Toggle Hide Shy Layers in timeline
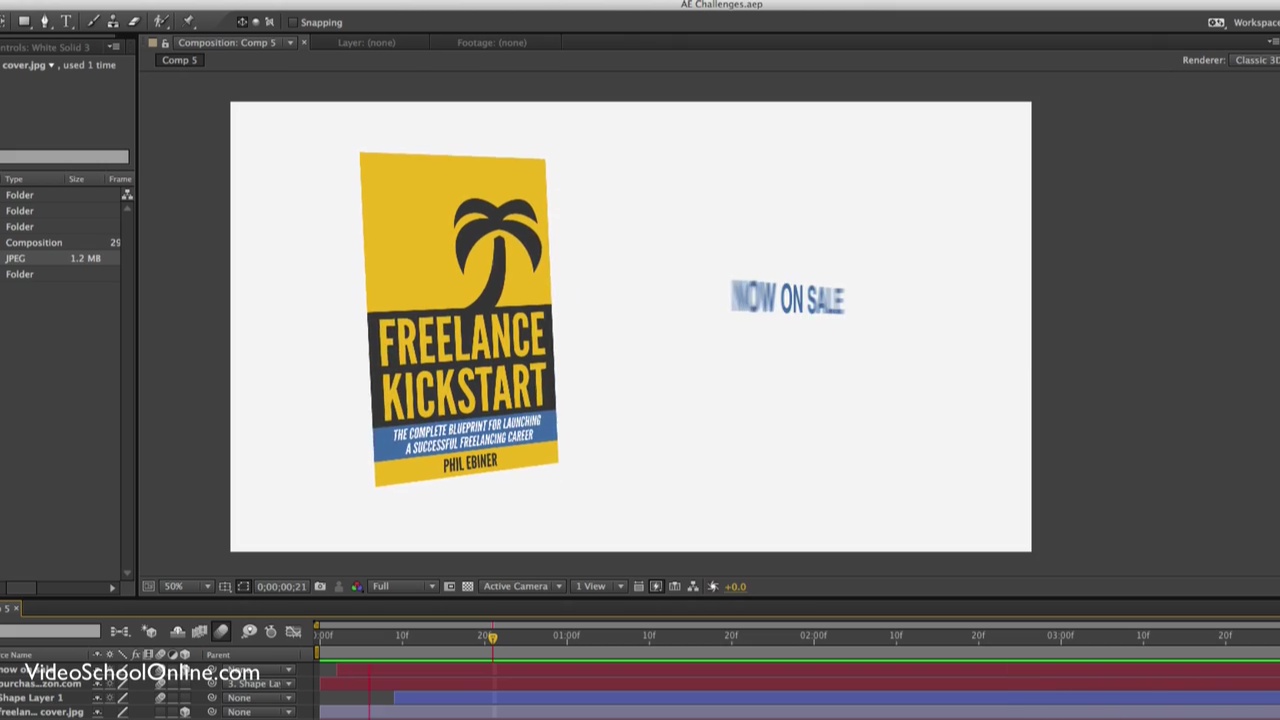Screen dimensions: 1280x720 pos(177,631)
